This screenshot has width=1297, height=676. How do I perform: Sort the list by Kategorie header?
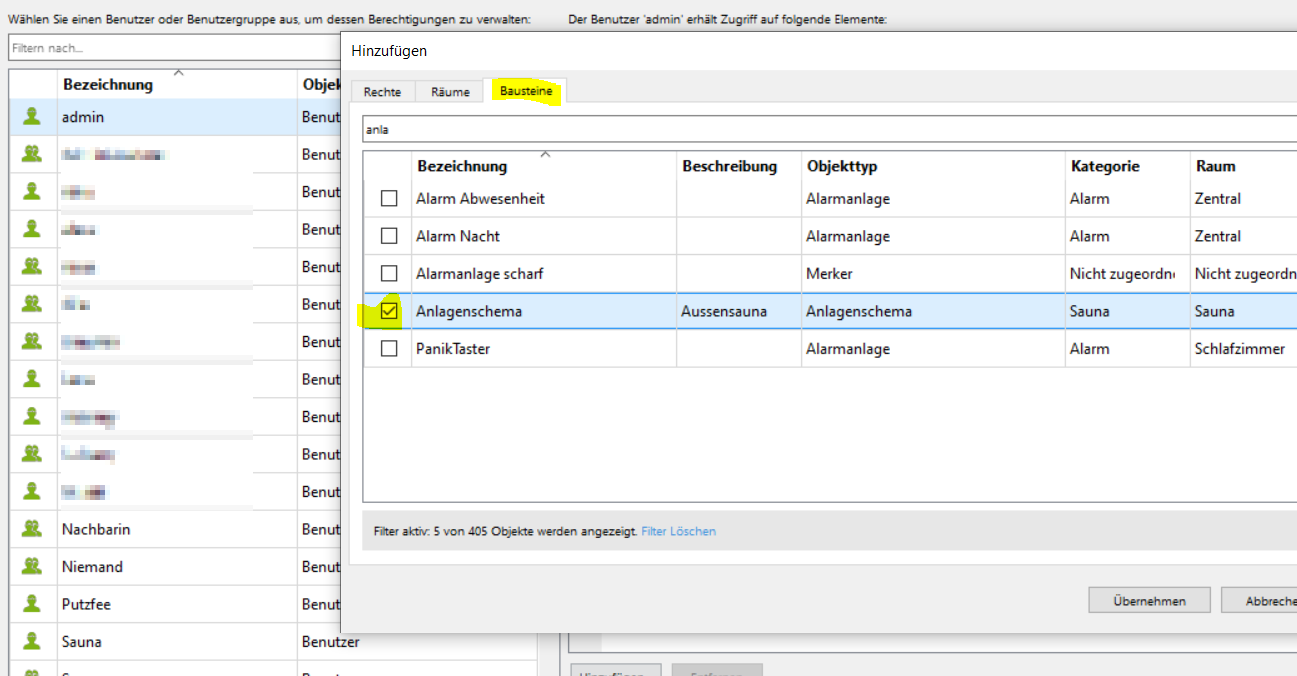point(1105,166)
